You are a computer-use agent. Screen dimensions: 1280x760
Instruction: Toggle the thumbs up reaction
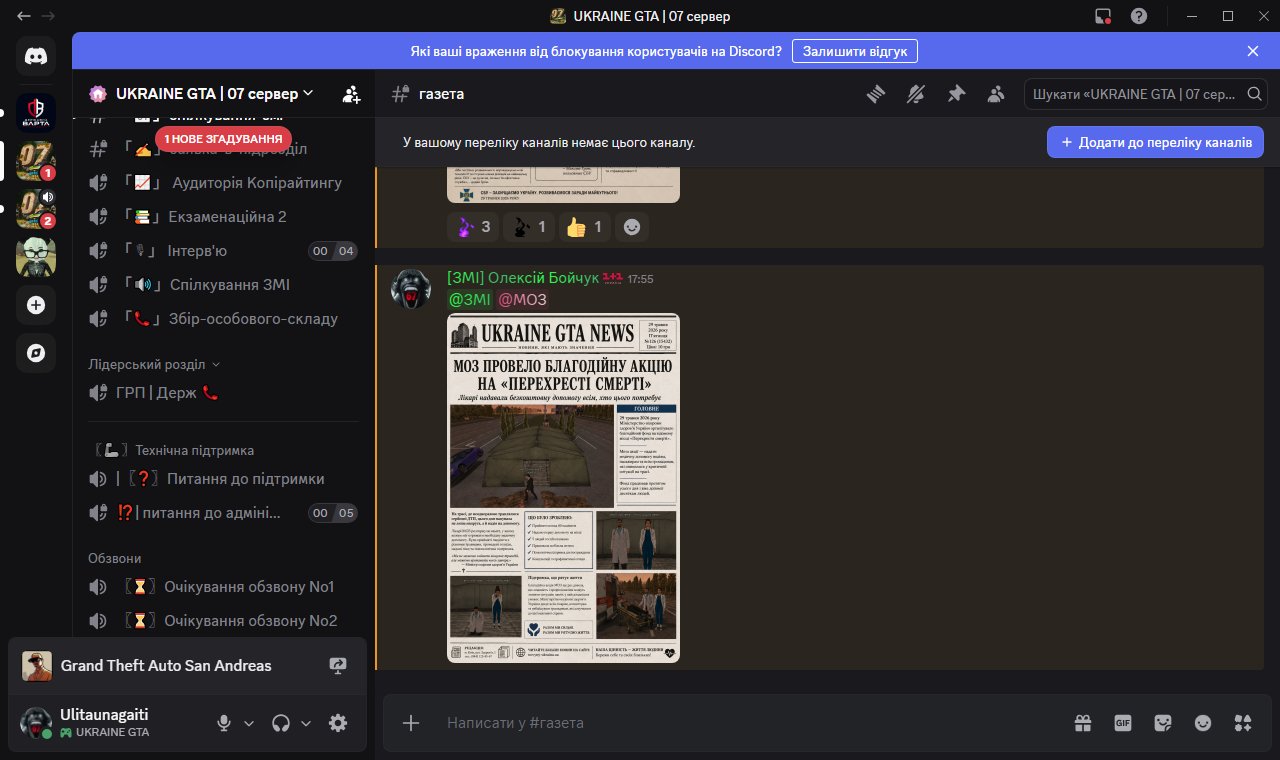(585, 227)
